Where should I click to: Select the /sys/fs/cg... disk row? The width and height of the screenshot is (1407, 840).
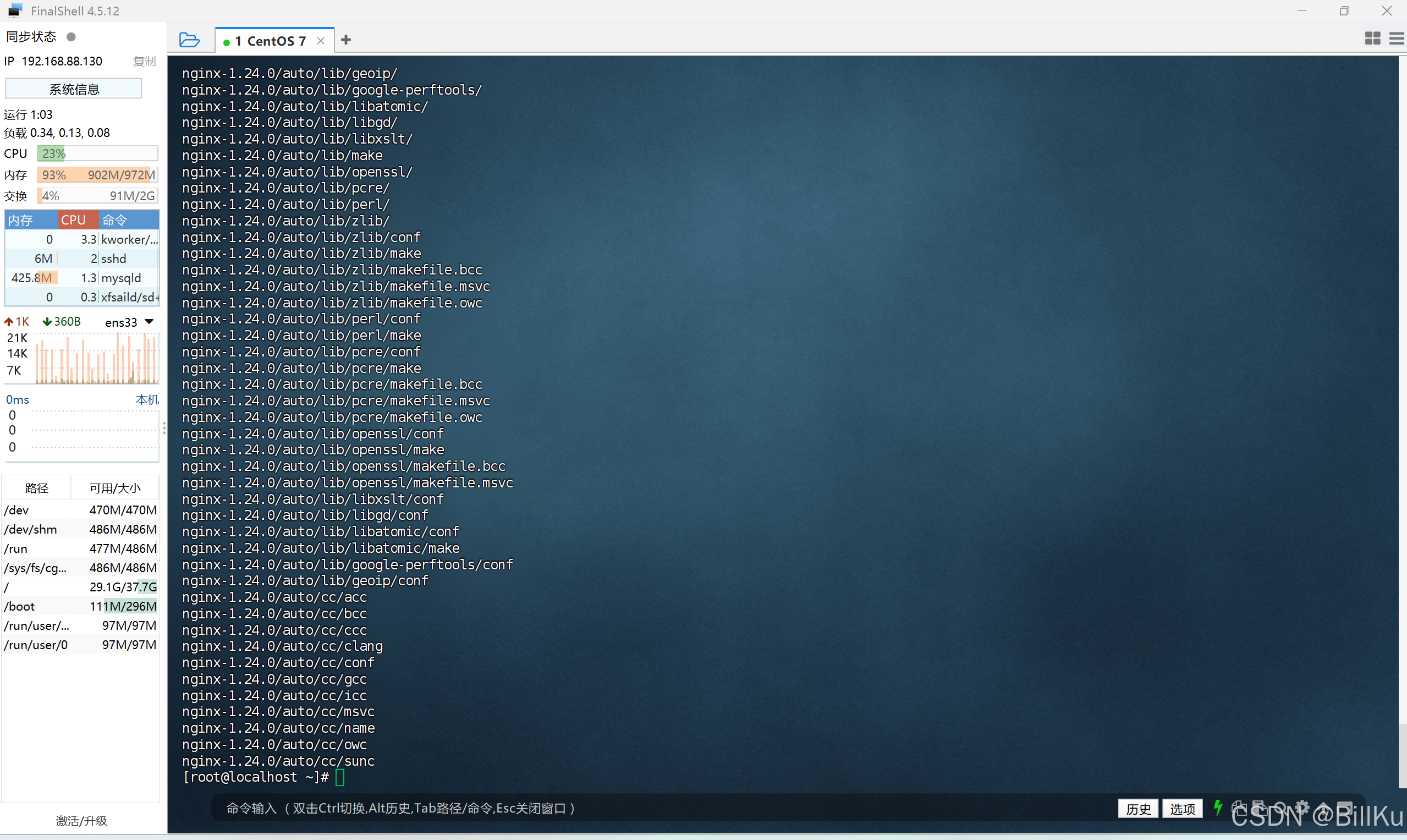coord(80,568)
